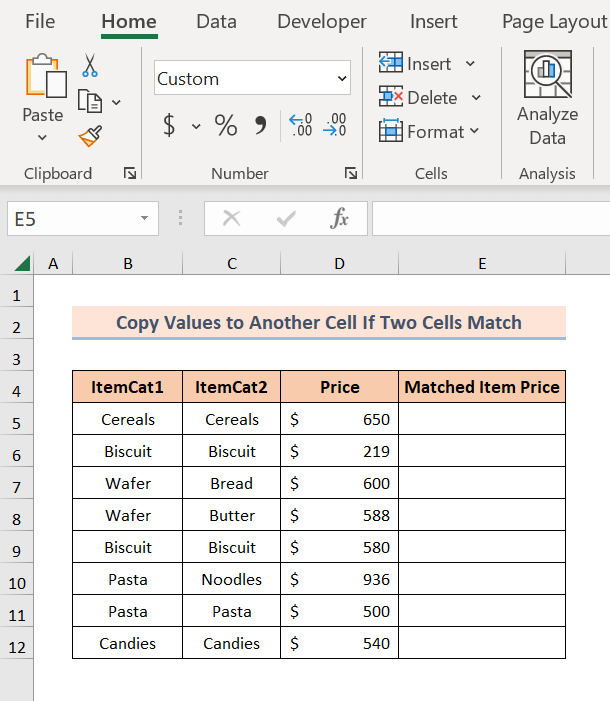Cut selection with the scissors icon
The width and height of the screenshot is (610, 701).
pos(90,66)
